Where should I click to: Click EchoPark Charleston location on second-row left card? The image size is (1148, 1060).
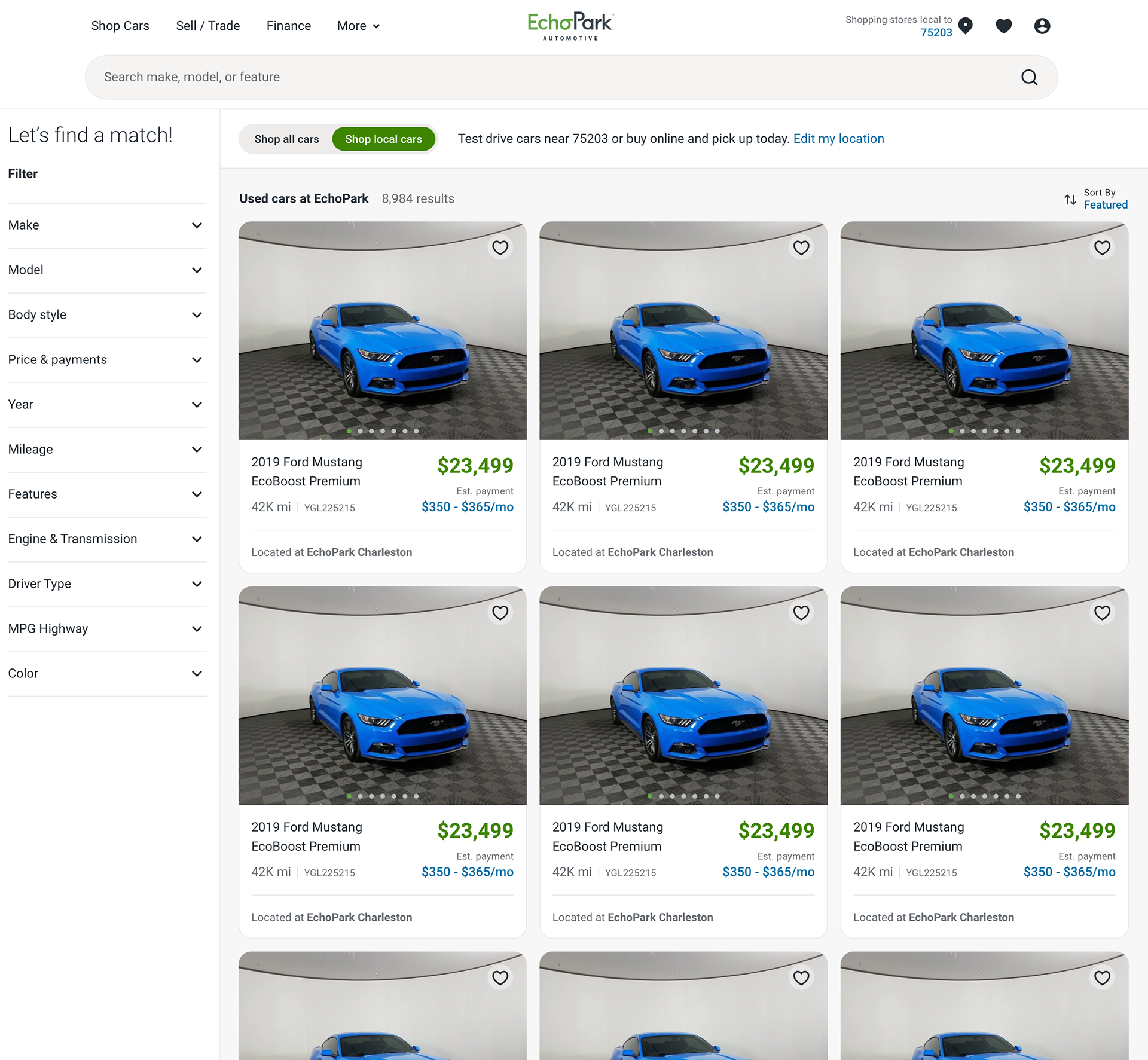359,918
